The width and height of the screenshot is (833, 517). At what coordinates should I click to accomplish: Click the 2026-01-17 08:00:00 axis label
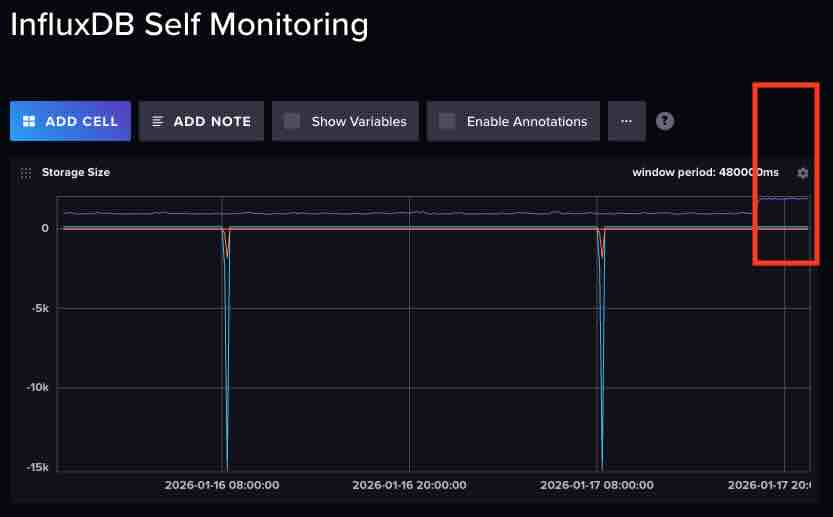(x=597, y=485)
